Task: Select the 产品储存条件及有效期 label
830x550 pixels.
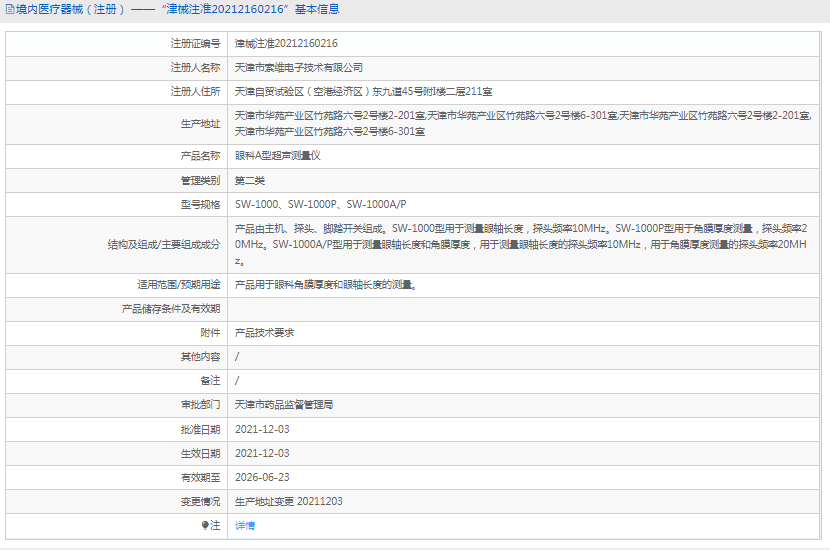Action: (170, 309)
